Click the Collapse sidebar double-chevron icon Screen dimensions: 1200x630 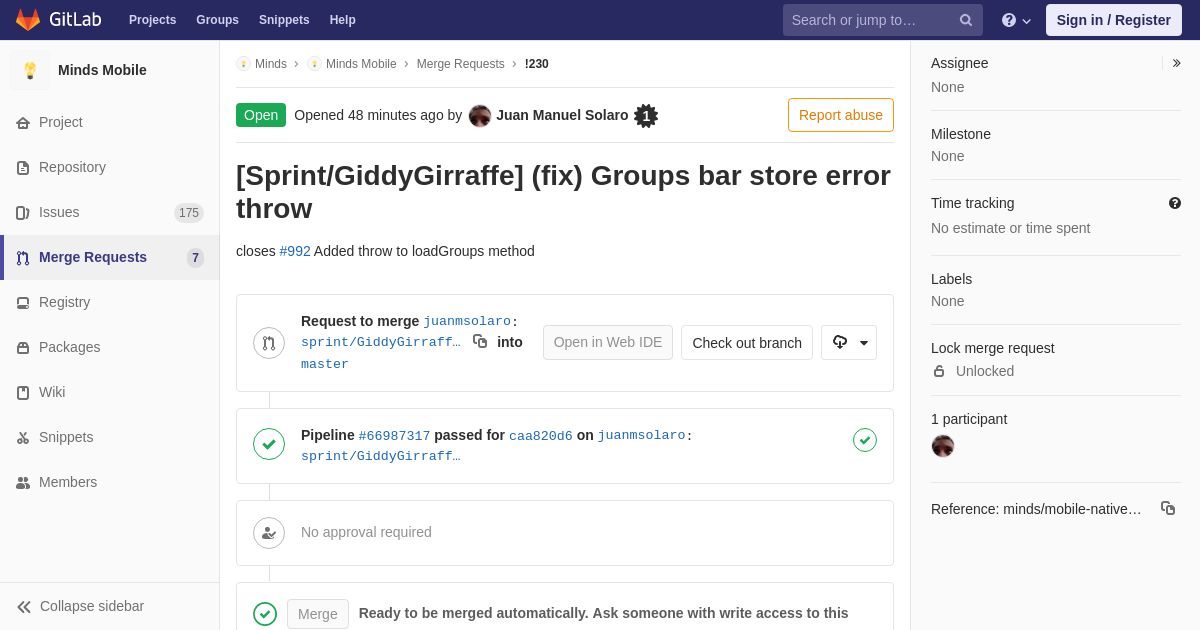coord(24,607)
